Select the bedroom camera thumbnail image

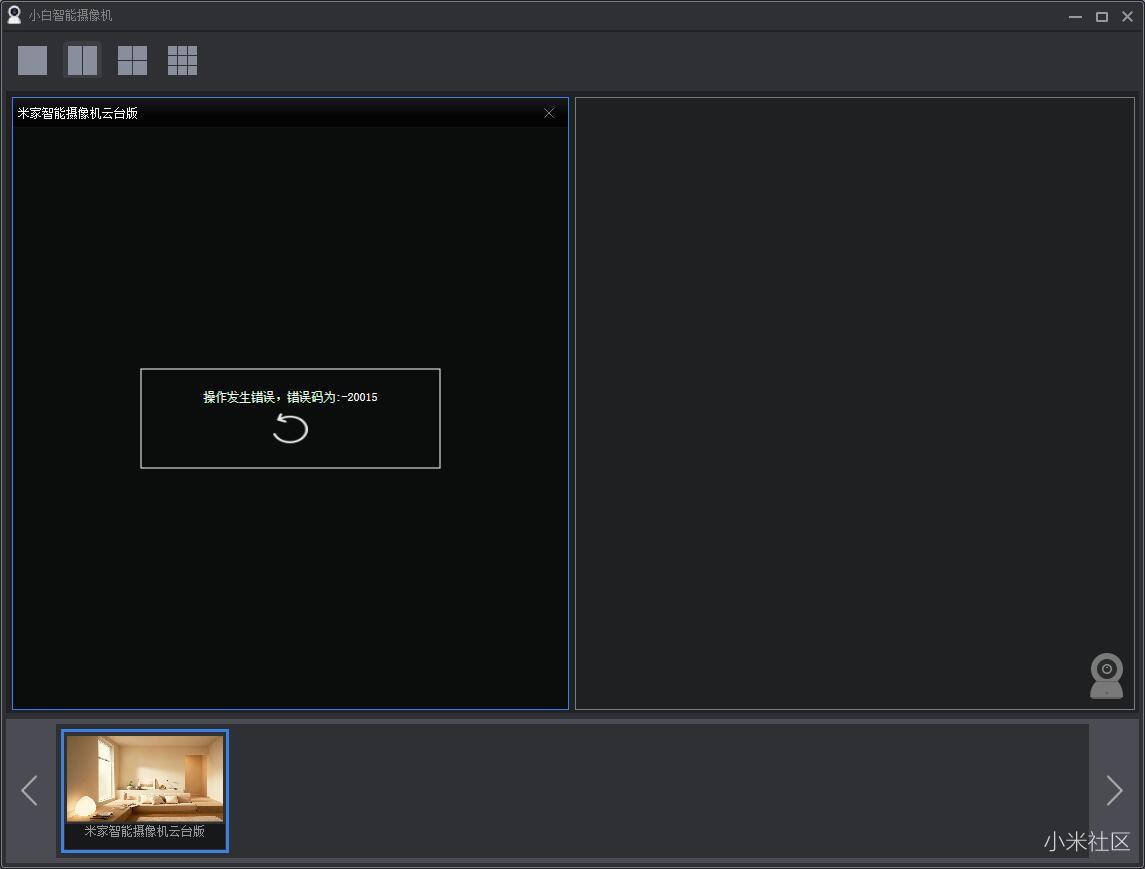click(x=145, y=778)
